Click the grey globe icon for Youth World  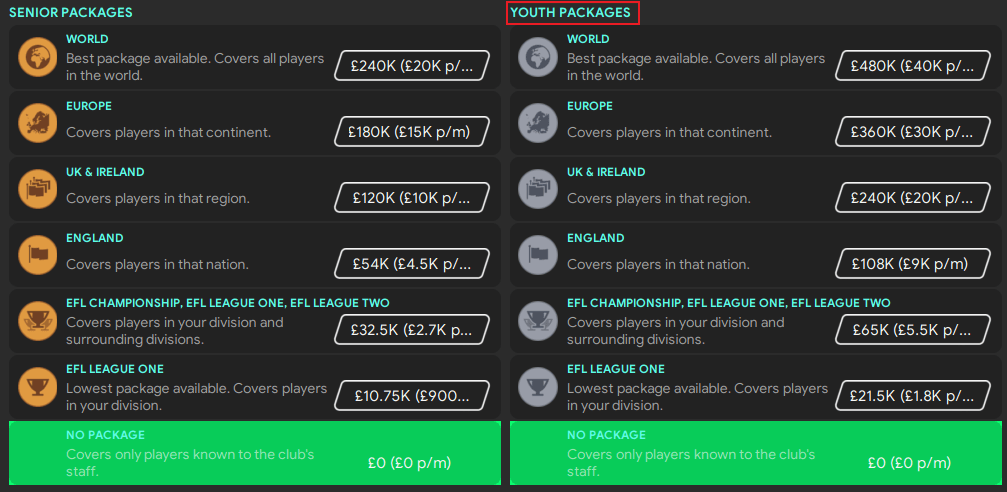tap(539, 58)
